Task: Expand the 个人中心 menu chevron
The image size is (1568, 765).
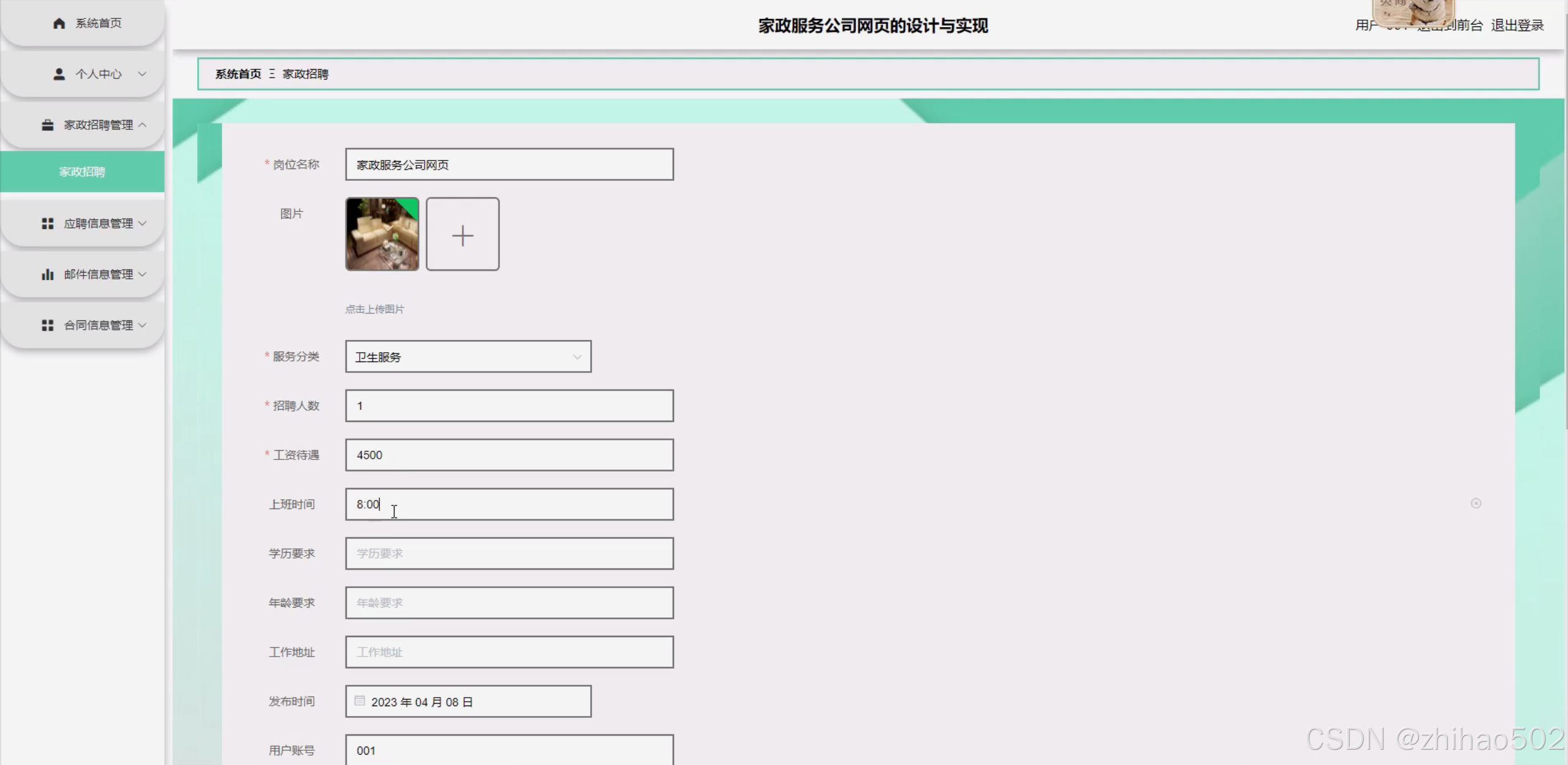Action: click(x=142, y=74)
